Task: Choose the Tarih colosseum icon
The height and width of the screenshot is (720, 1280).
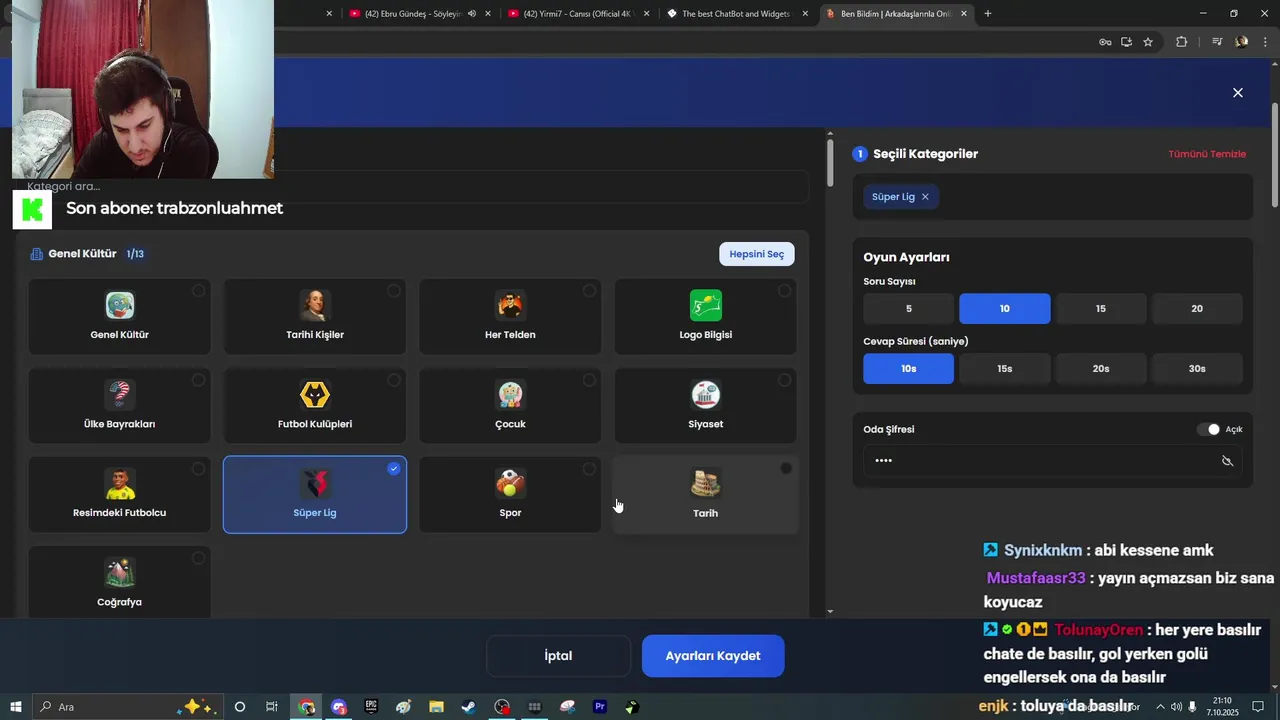Action: [706, 483]
